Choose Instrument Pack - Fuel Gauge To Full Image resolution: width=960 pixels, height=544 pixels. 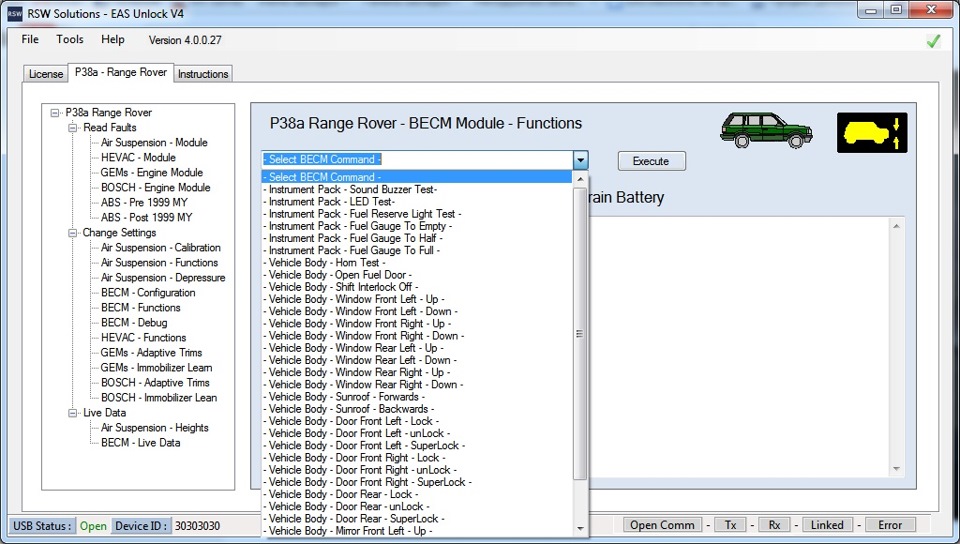tap(417, 250)
